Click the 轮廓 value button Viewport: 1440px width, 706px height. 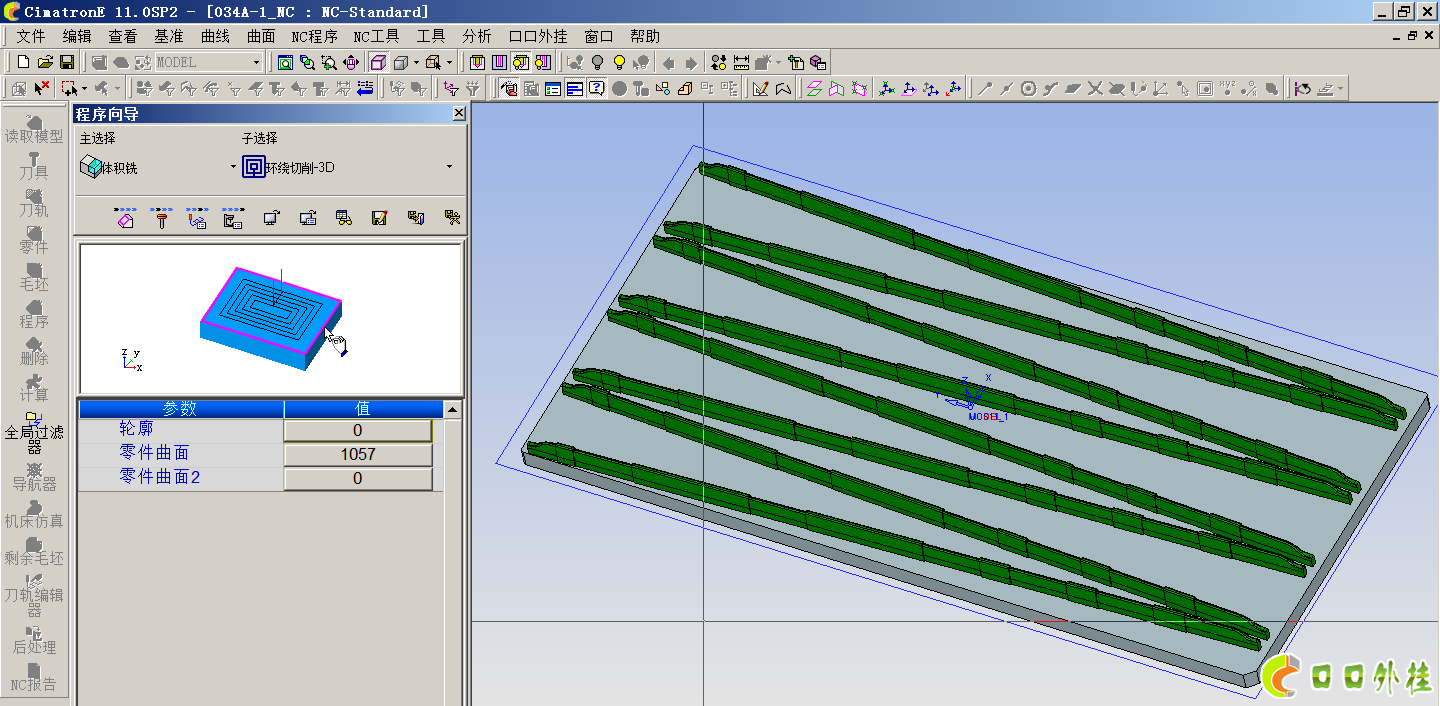tap(358, 430)
